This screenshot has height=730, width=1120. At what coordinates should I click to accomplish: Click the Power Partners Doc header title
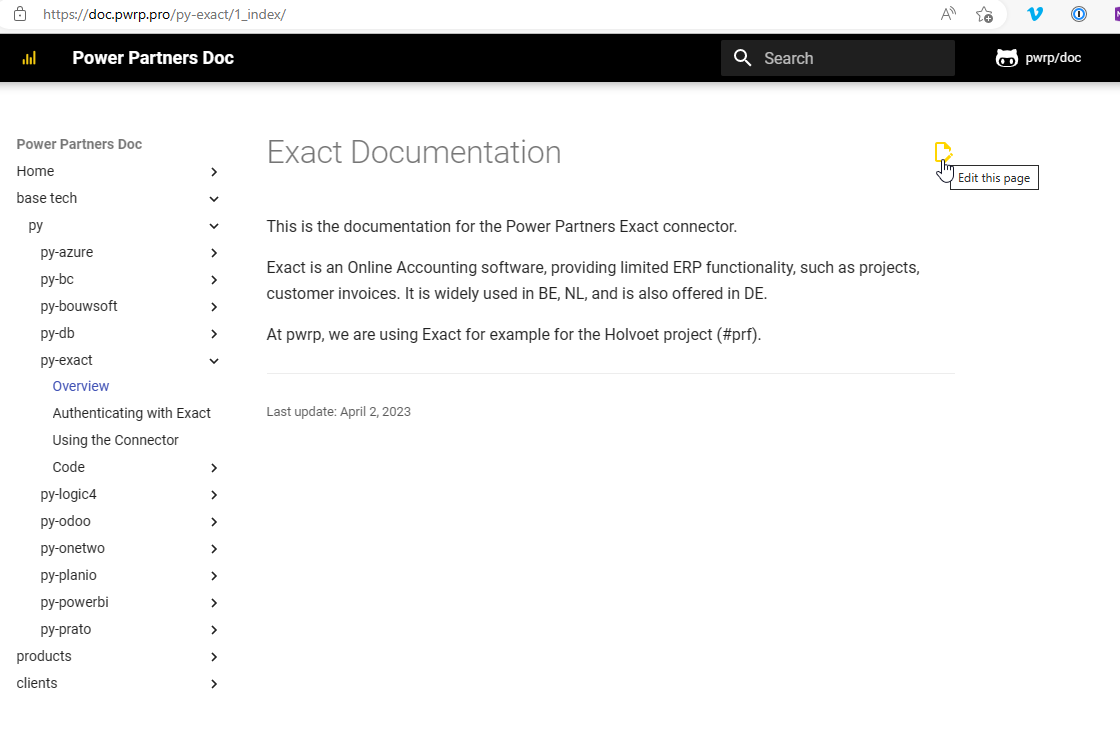(153, 58)
